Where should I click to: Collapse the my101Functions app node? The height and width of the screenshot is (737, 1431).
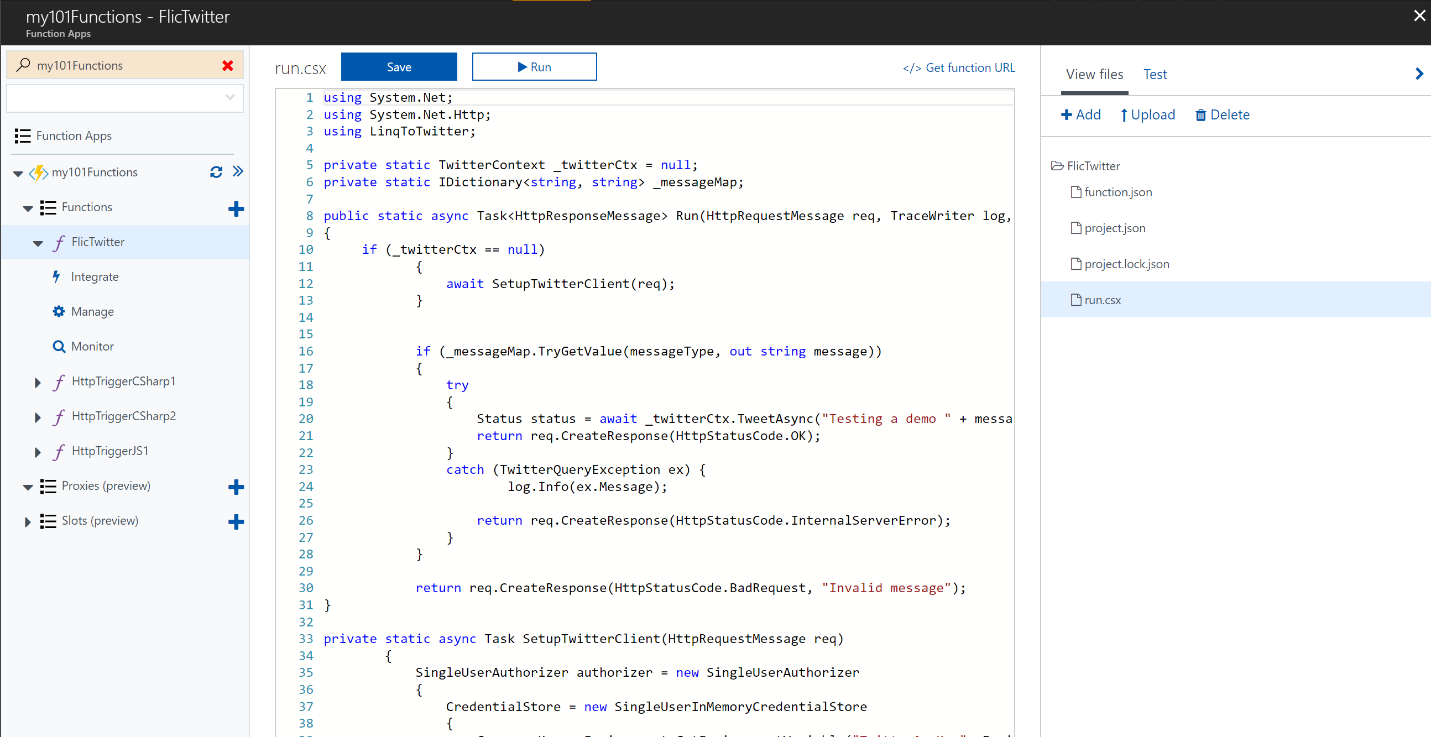point(18,173)
